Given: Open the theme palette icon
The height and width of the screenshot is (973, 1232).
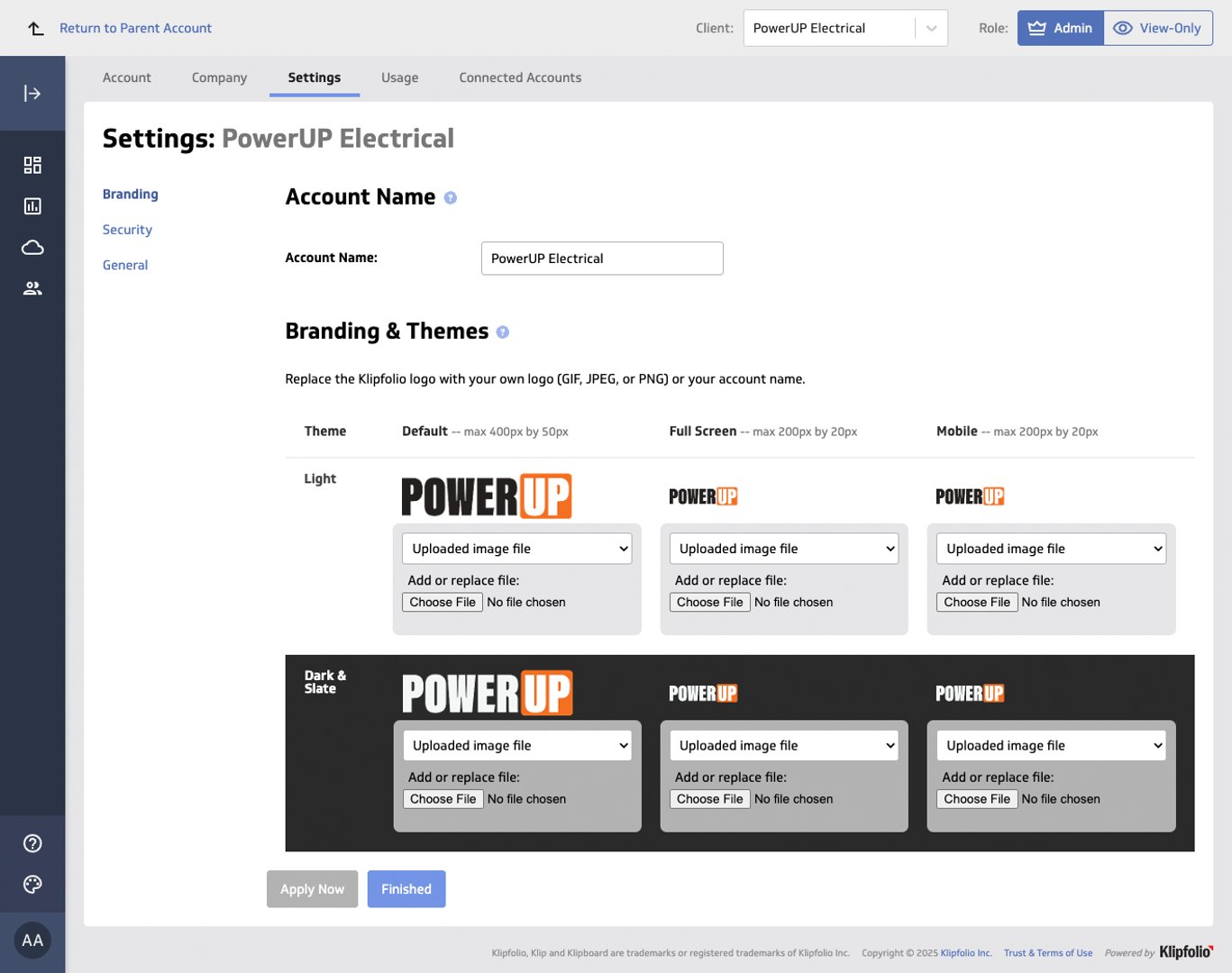Looking at the screenshot, I should click(32, 885).
